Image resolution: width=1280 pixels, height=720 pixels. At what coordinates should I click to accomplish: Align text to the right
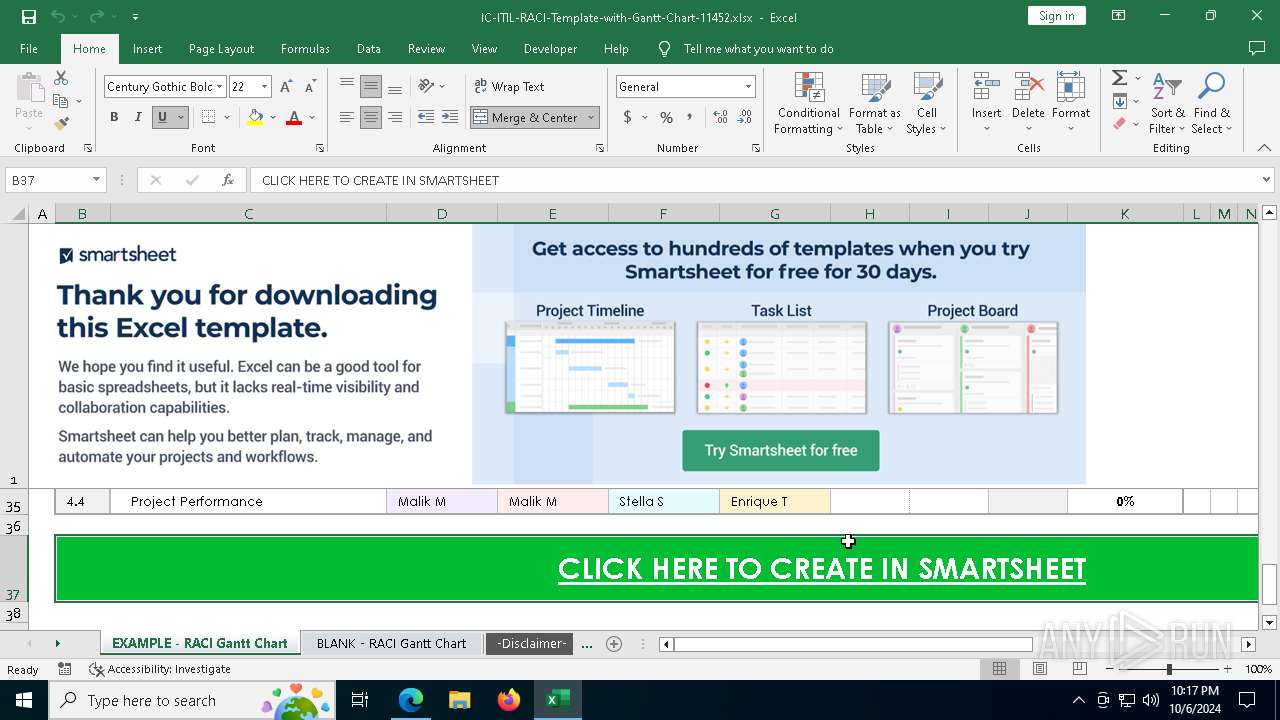395,117
